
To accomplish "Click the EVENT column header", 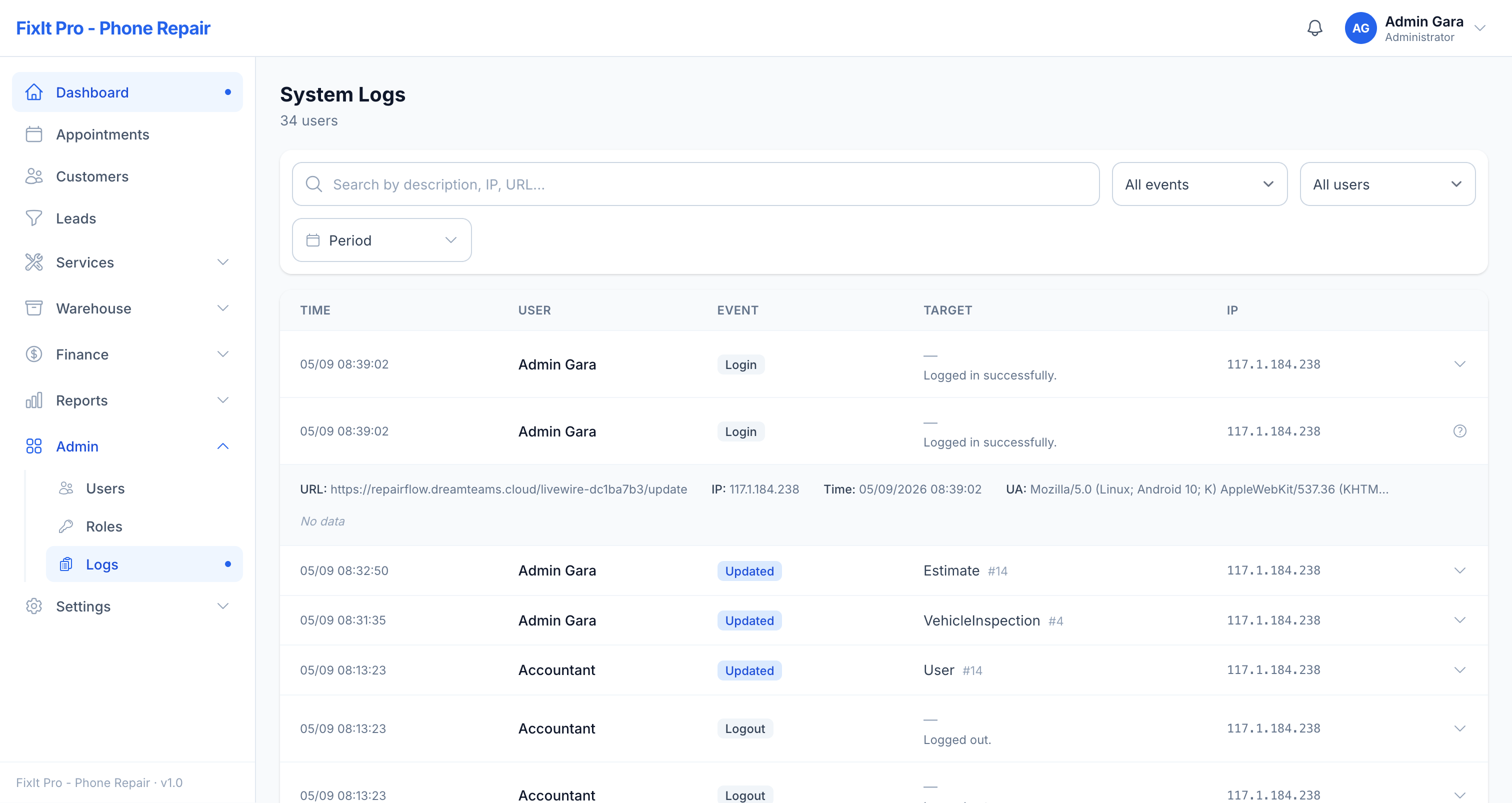I will [x=737, y=310].
